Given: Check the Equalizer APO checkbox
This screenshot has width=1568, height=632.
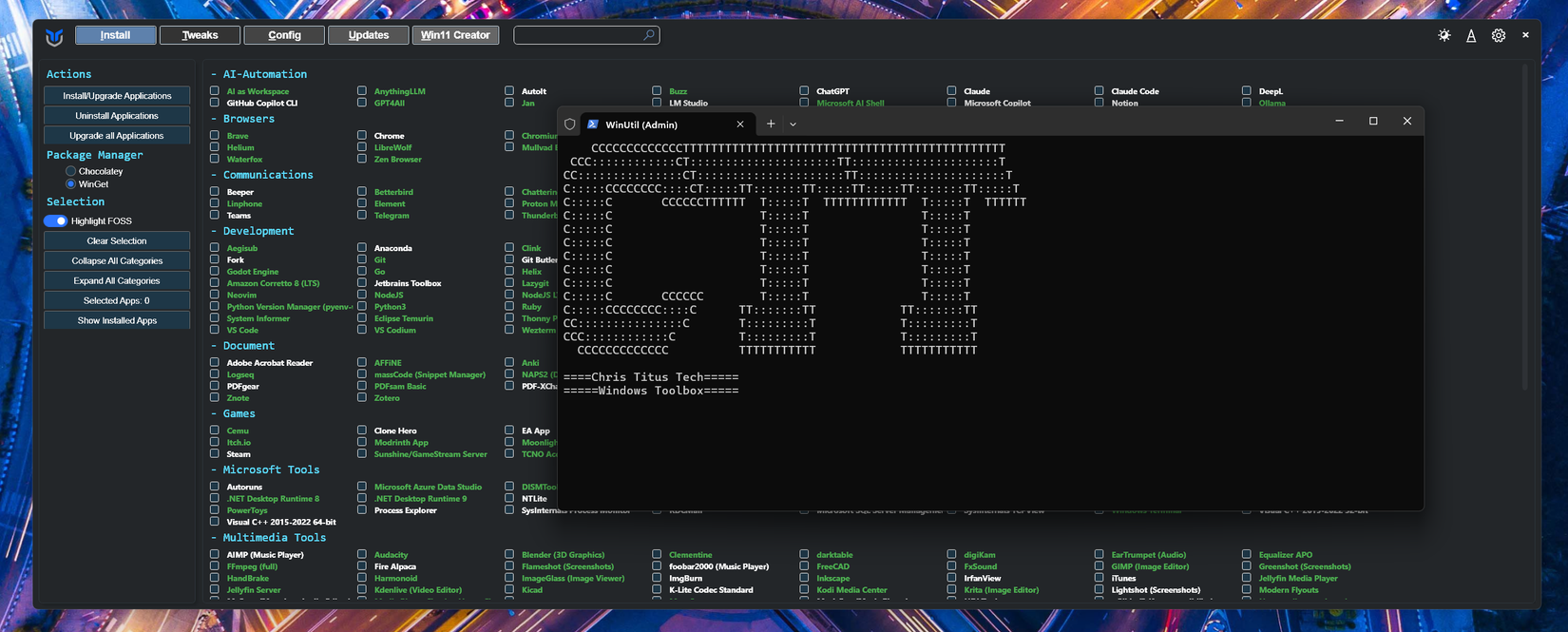Looking at the screenshot, I should click(1247, 554).
